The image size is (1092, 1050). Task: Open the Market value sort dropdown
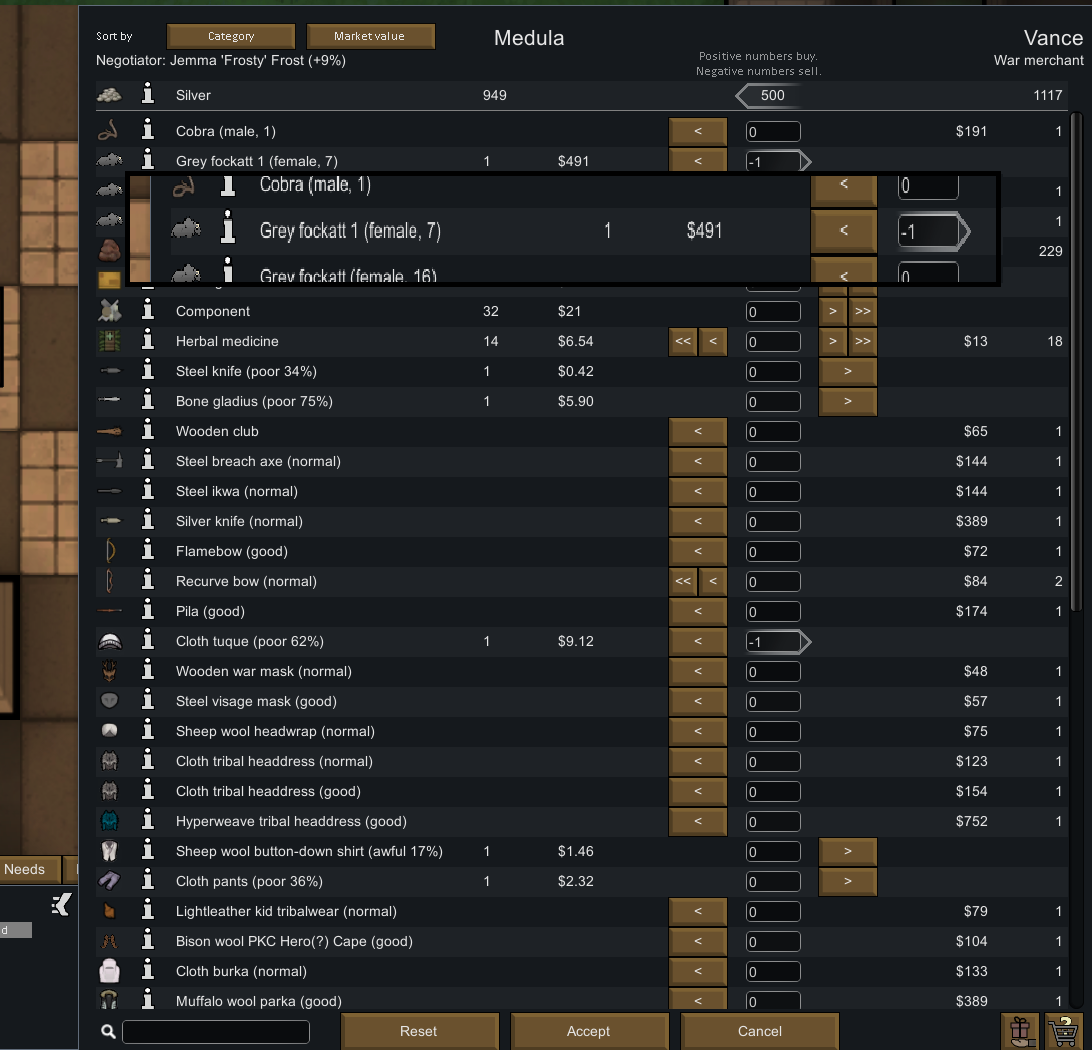pos(370,36)
